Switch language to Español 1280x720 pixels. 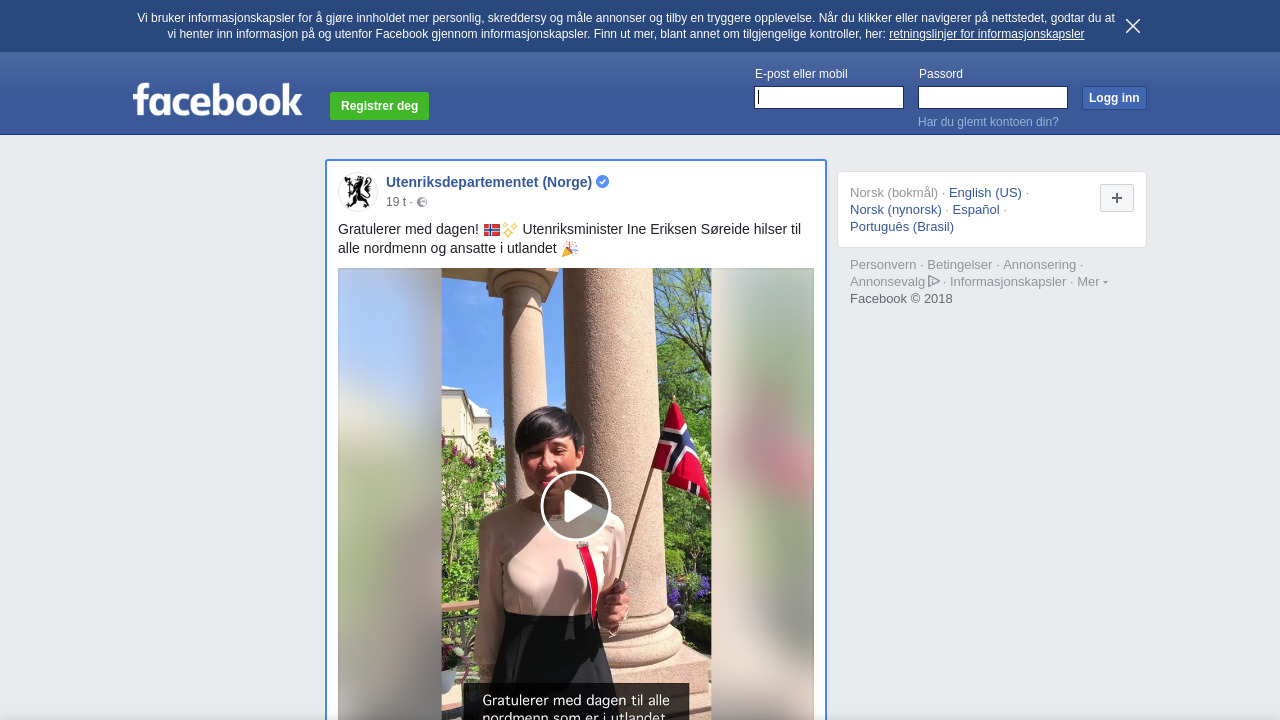[x=976, y=210]
